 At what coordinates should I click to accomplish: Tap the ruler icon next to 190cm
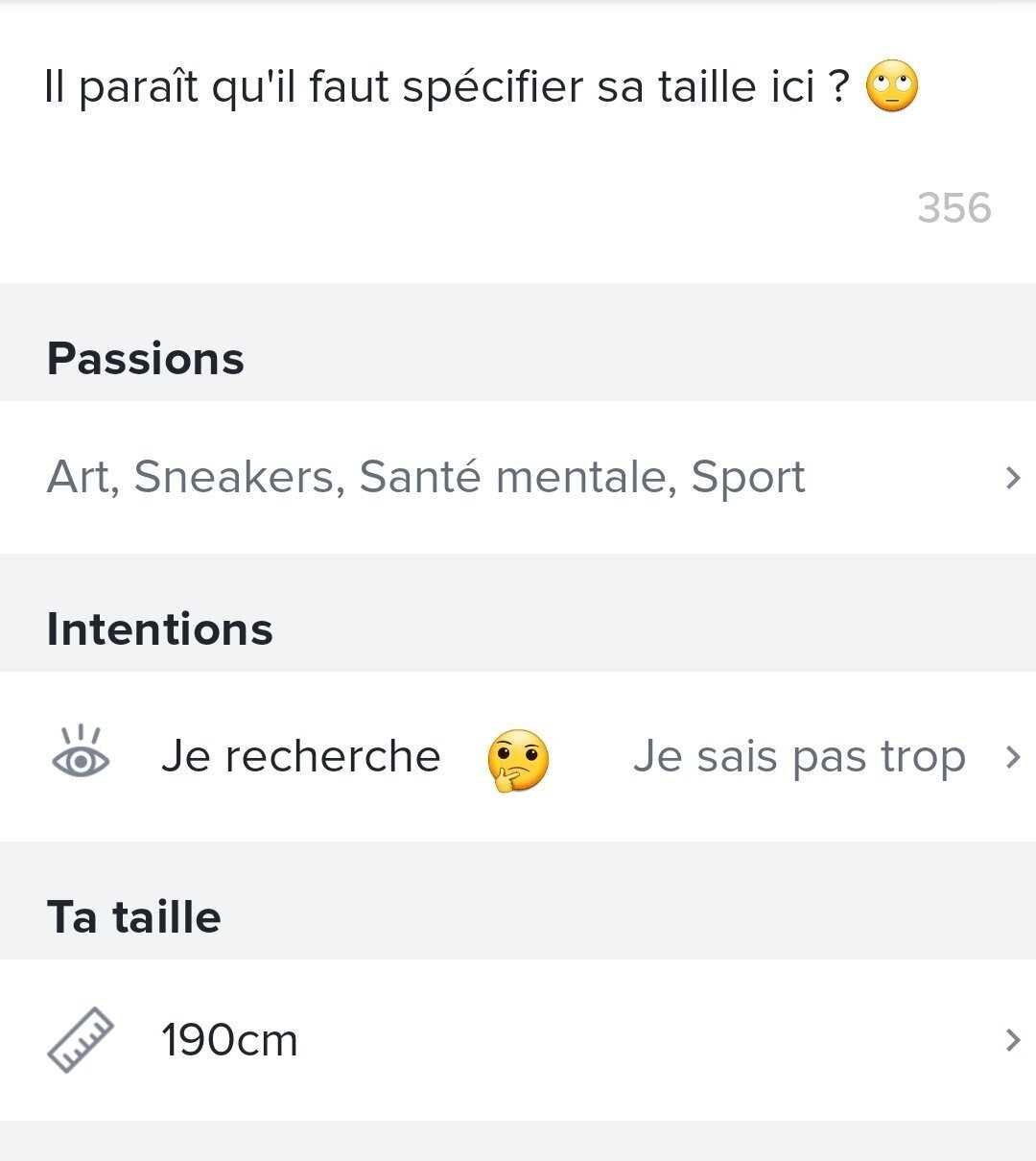click(81, 1040)
